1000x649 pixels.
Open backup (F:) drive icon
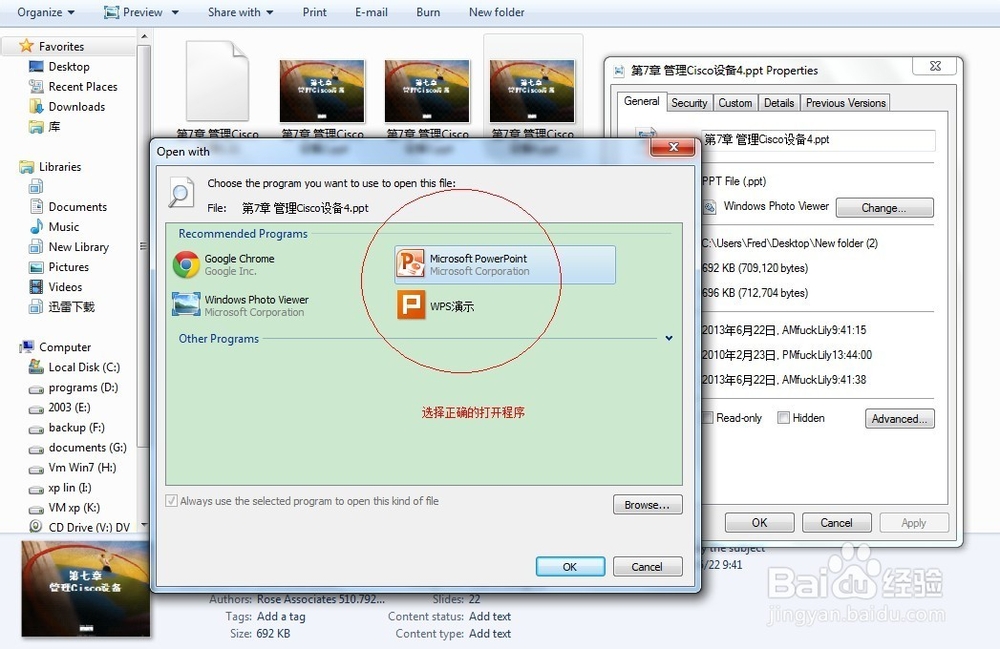point(36,428)
